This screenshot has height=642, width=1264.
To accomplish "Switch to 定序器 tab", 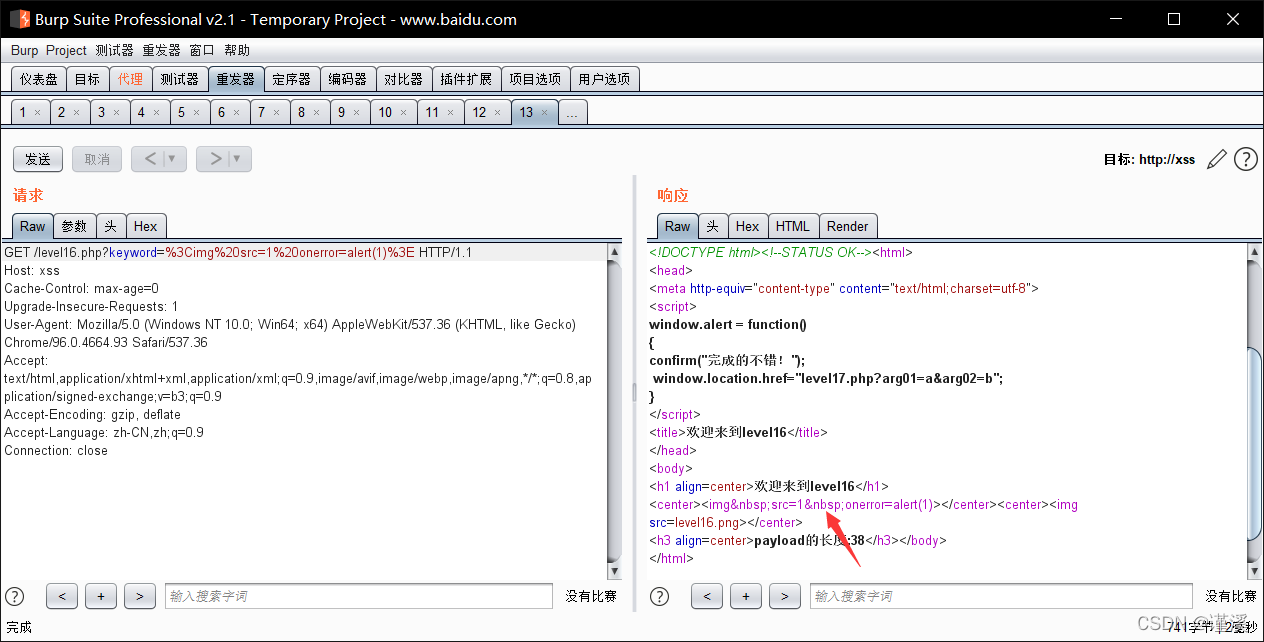I will (x=292, y=79).
